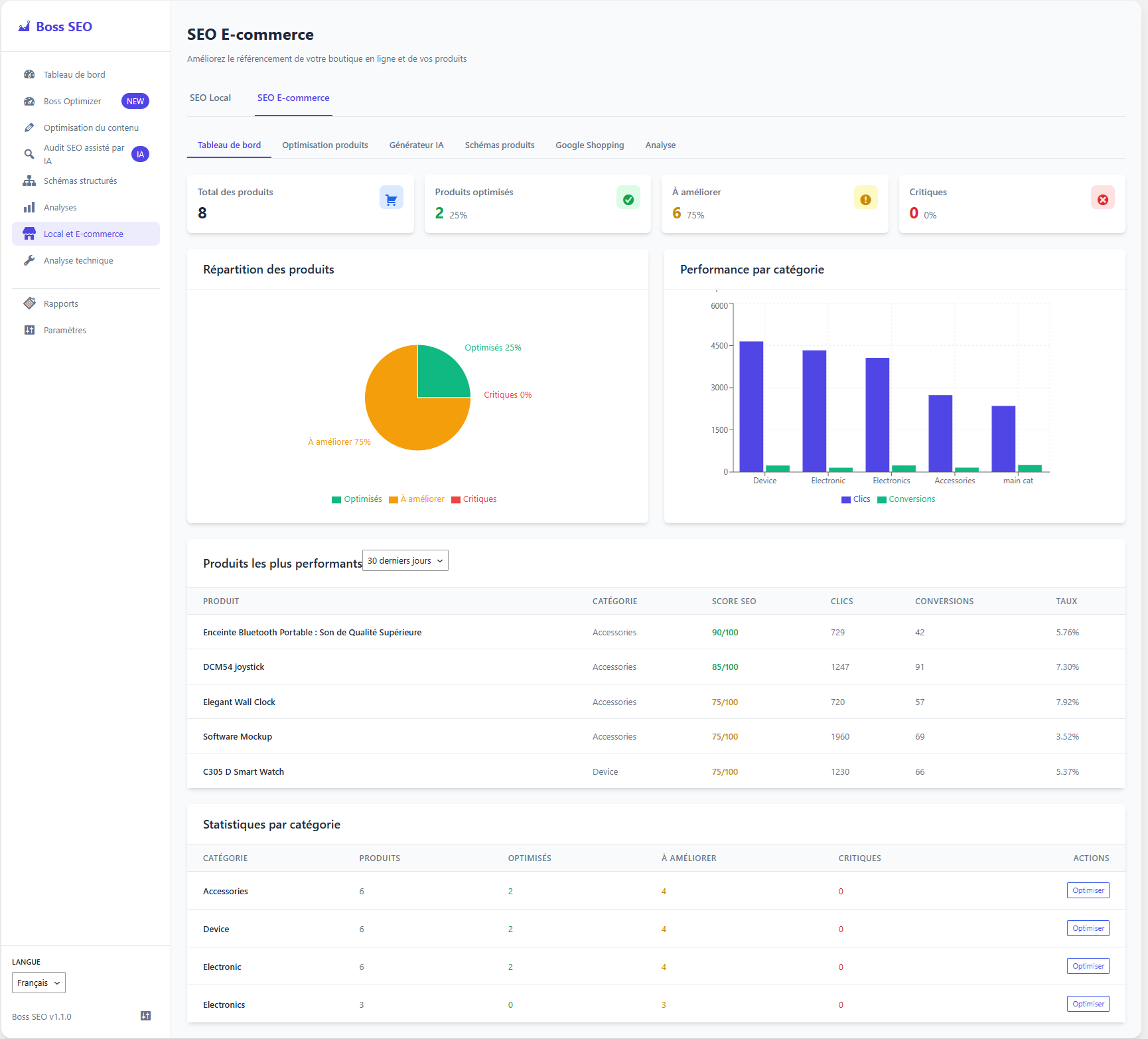Open the Google Shopping tab
1148x1039 pixels.
(589, 145)
